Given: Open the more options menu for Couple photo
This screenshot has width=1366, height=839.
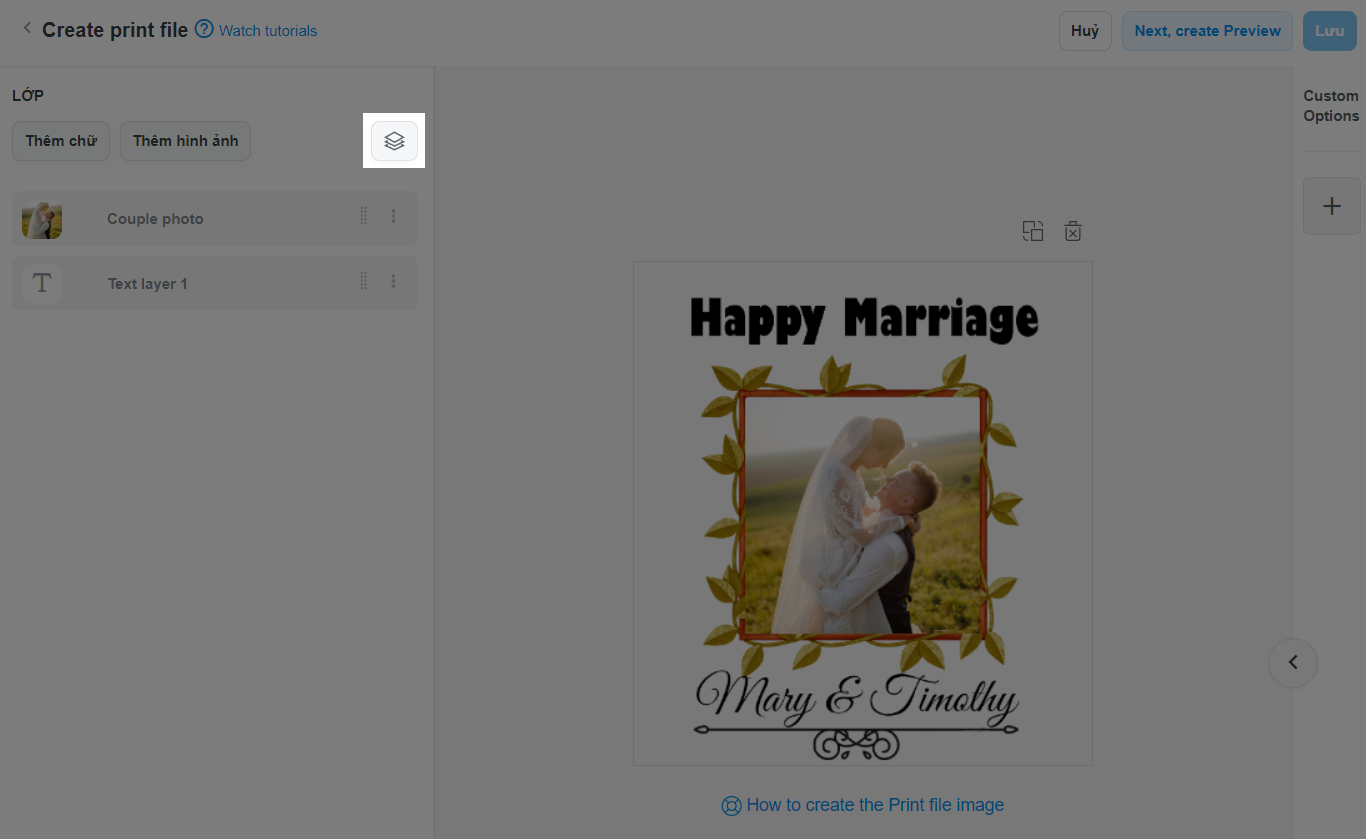Looking at the screenshot, I should pyautogui.click(x=393, y=216).
